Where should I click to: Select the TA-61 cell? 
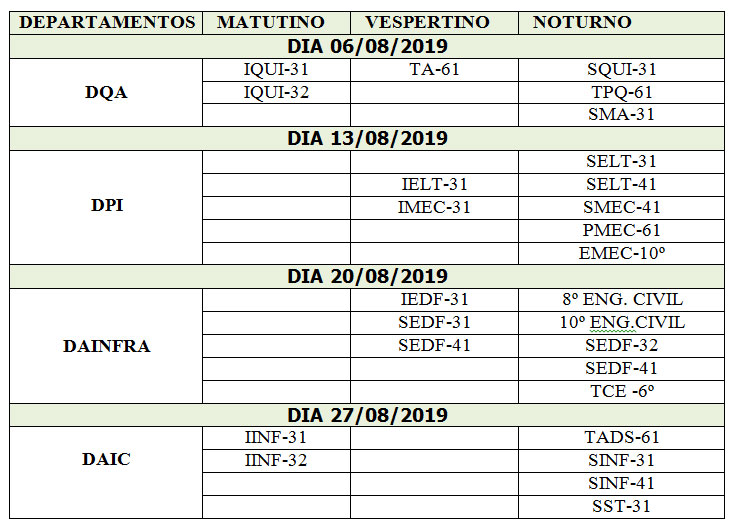pyautogui.click(x=434, y=69)
